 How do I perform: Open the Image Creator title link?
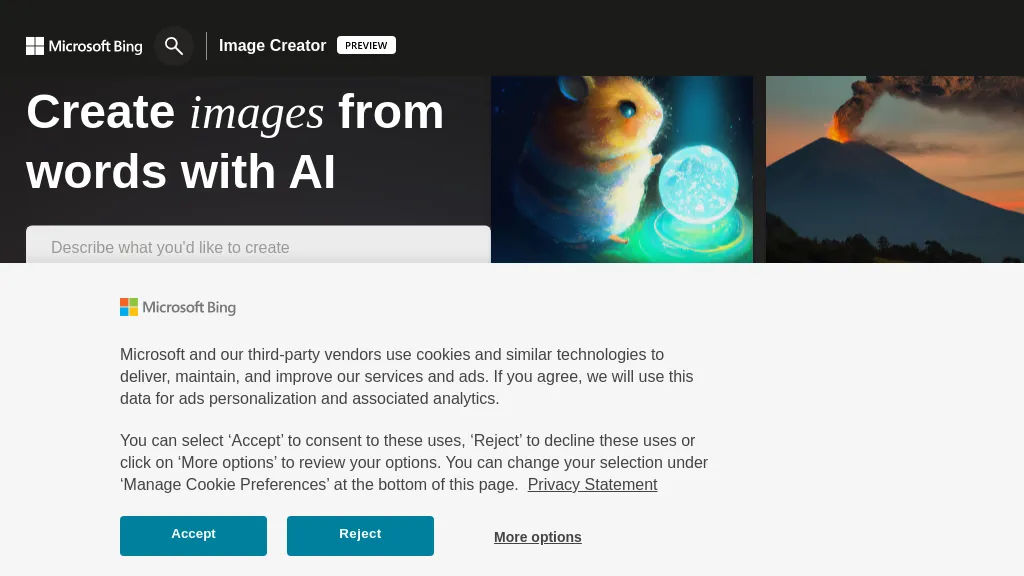pyautogui.click(x=272, y=46)
